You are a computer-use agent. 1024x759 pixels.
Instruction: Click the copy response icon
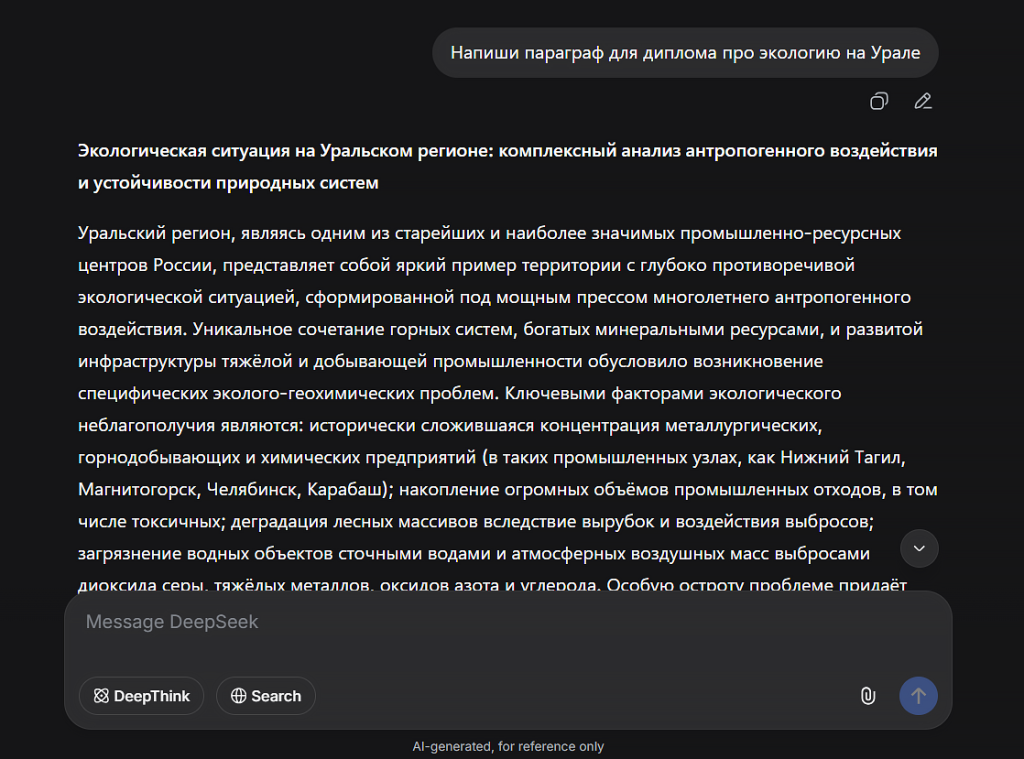point(879,101)
